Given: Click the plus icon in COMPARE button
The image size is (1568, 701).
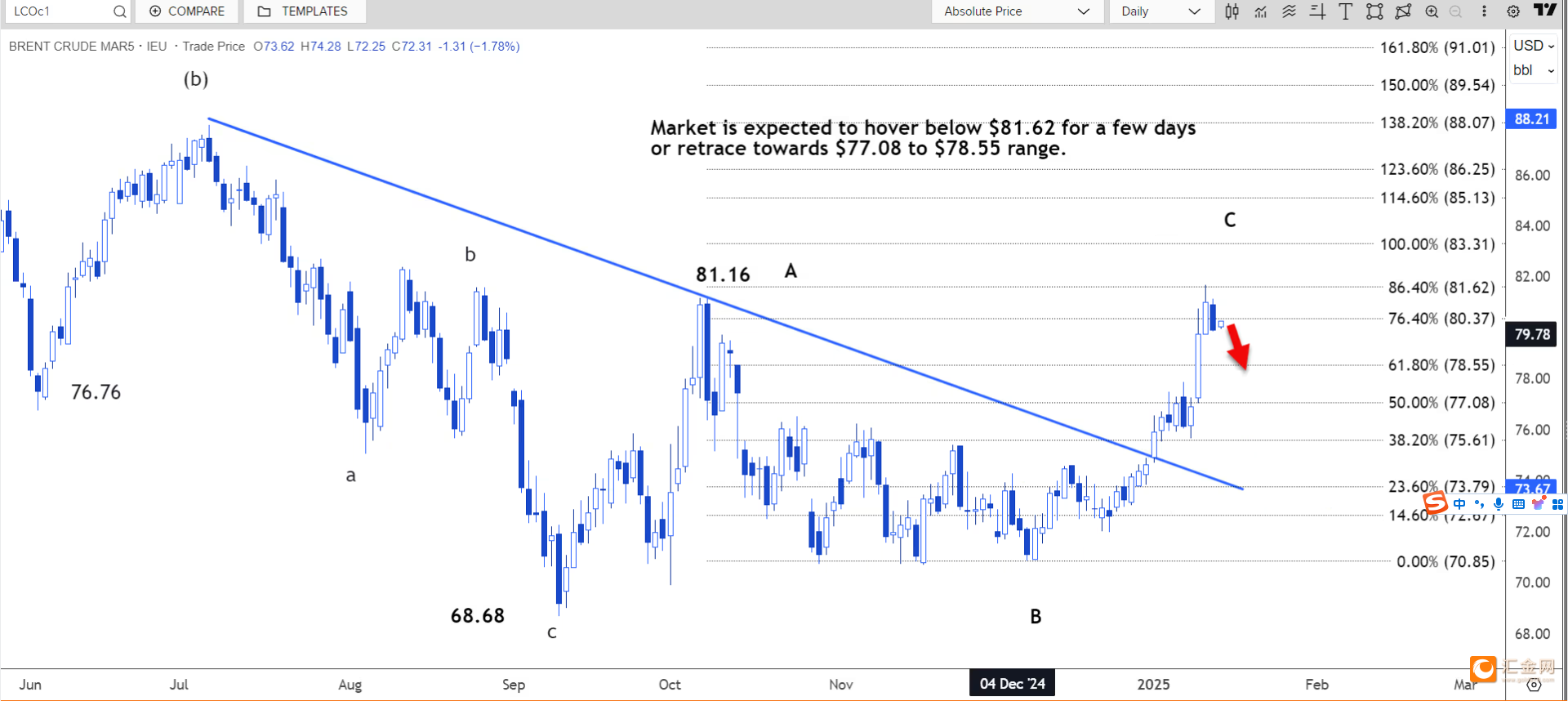Looking at the screenshot, I should pos(155,11).
